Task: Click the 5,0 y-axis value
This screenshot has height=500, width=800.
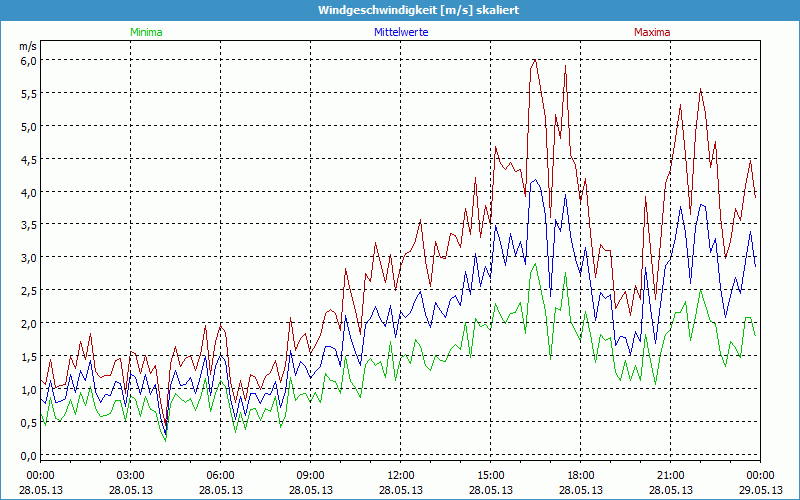Action: 29,127
